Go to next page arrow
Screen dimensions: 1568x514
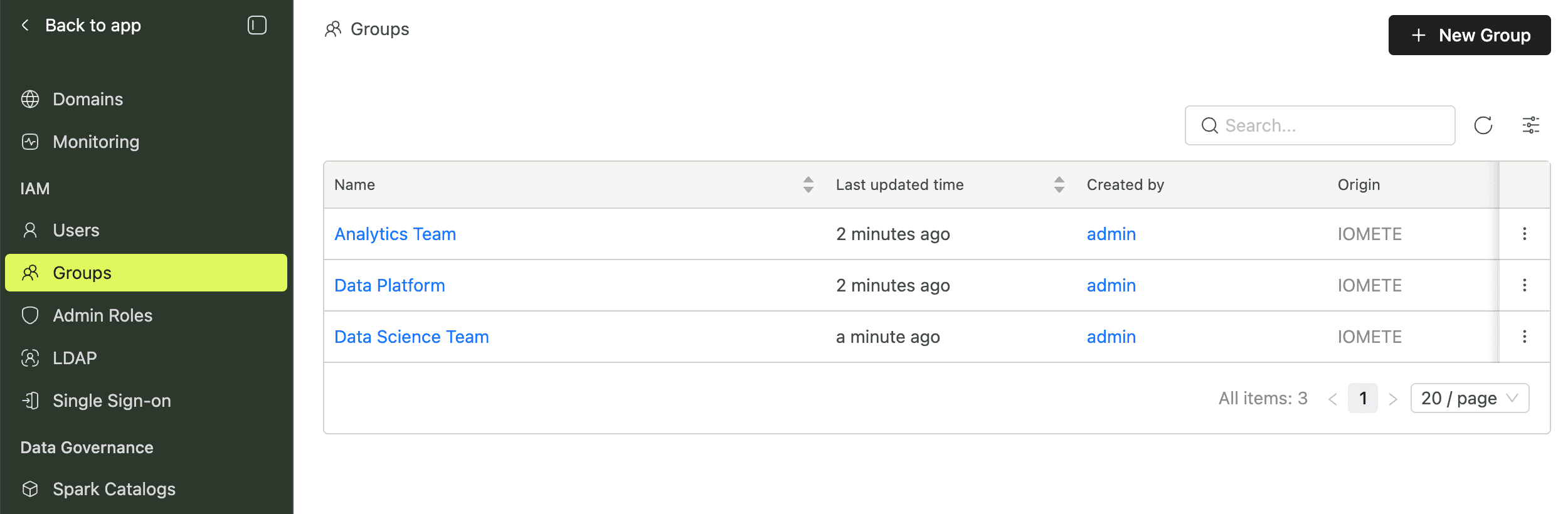coord(1393,399)
